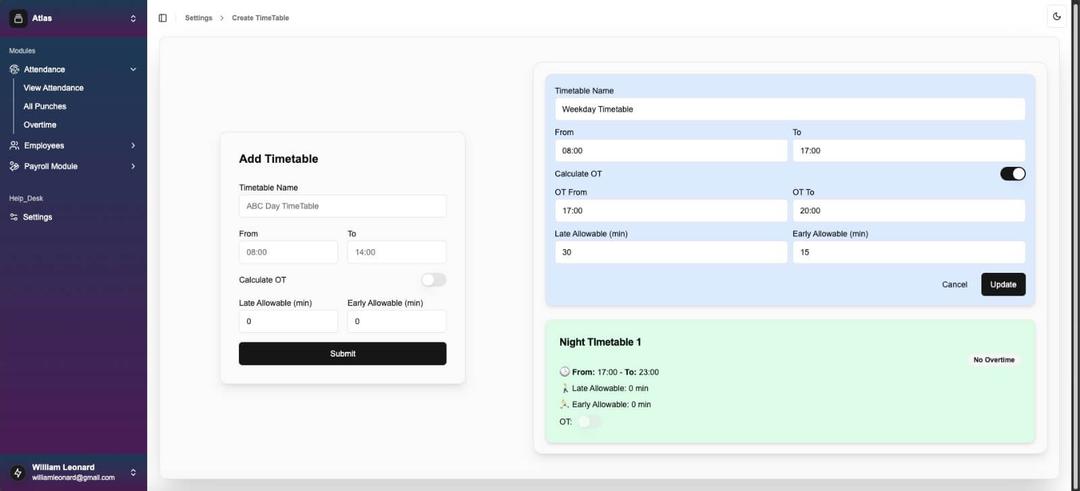This screenshot has width=1080, height=491.
Task: Click the Atlas logo icon
Action: click(18, 19)
